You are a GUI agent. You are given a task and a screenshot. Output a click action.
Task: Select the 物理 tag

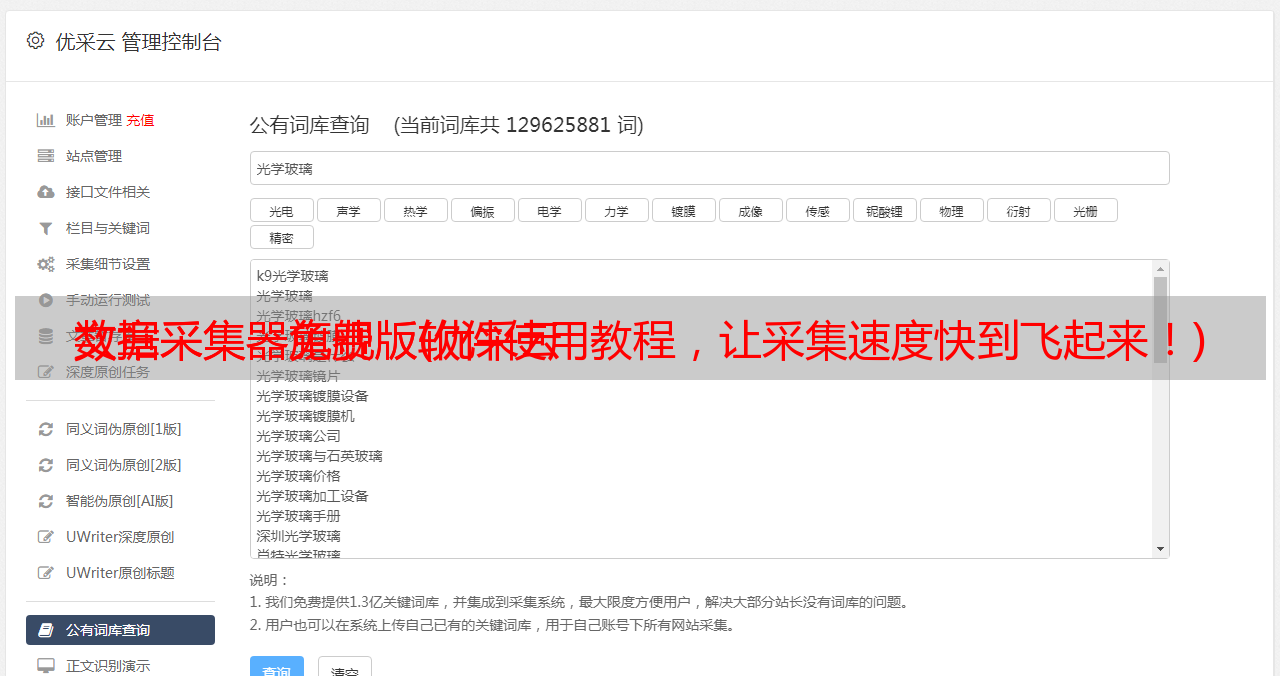pos(951,210)
